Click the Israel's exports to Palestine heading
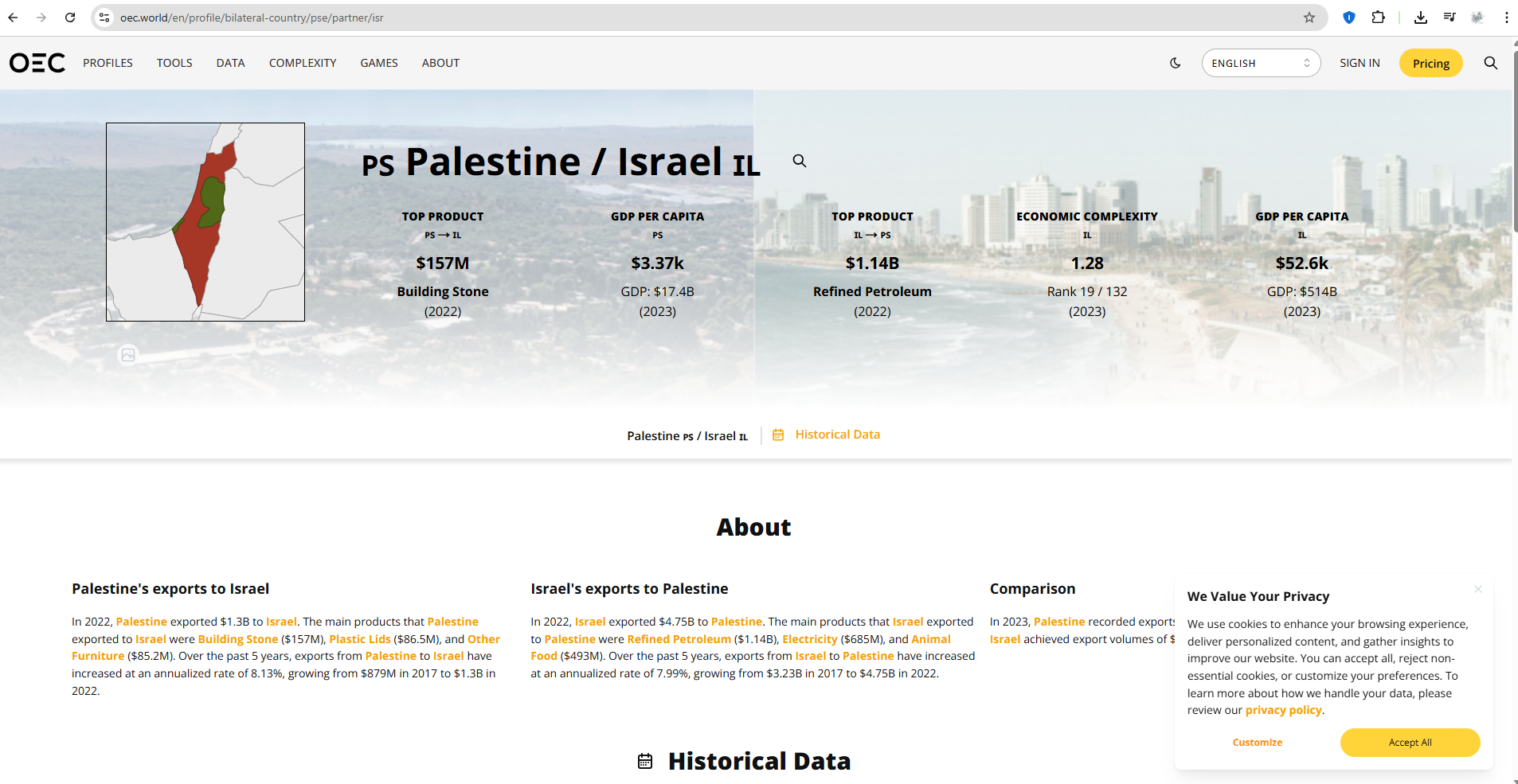The width and height of the screenshot is (1518, 784). (629, 589)
